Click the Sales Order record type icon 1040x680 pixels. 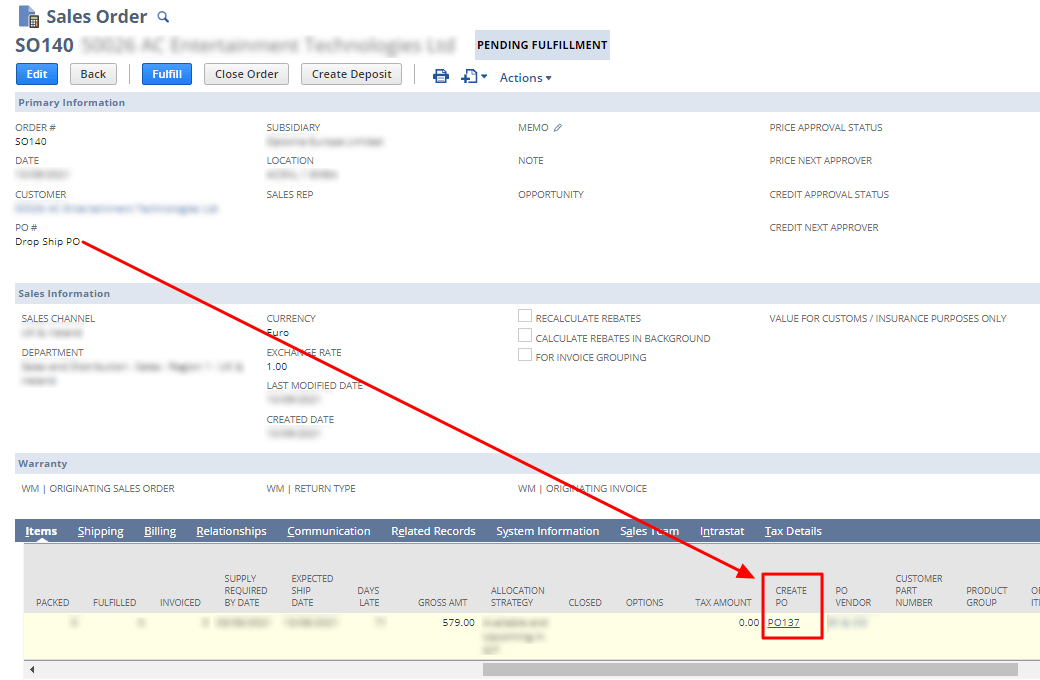click(x=28, y=17)
